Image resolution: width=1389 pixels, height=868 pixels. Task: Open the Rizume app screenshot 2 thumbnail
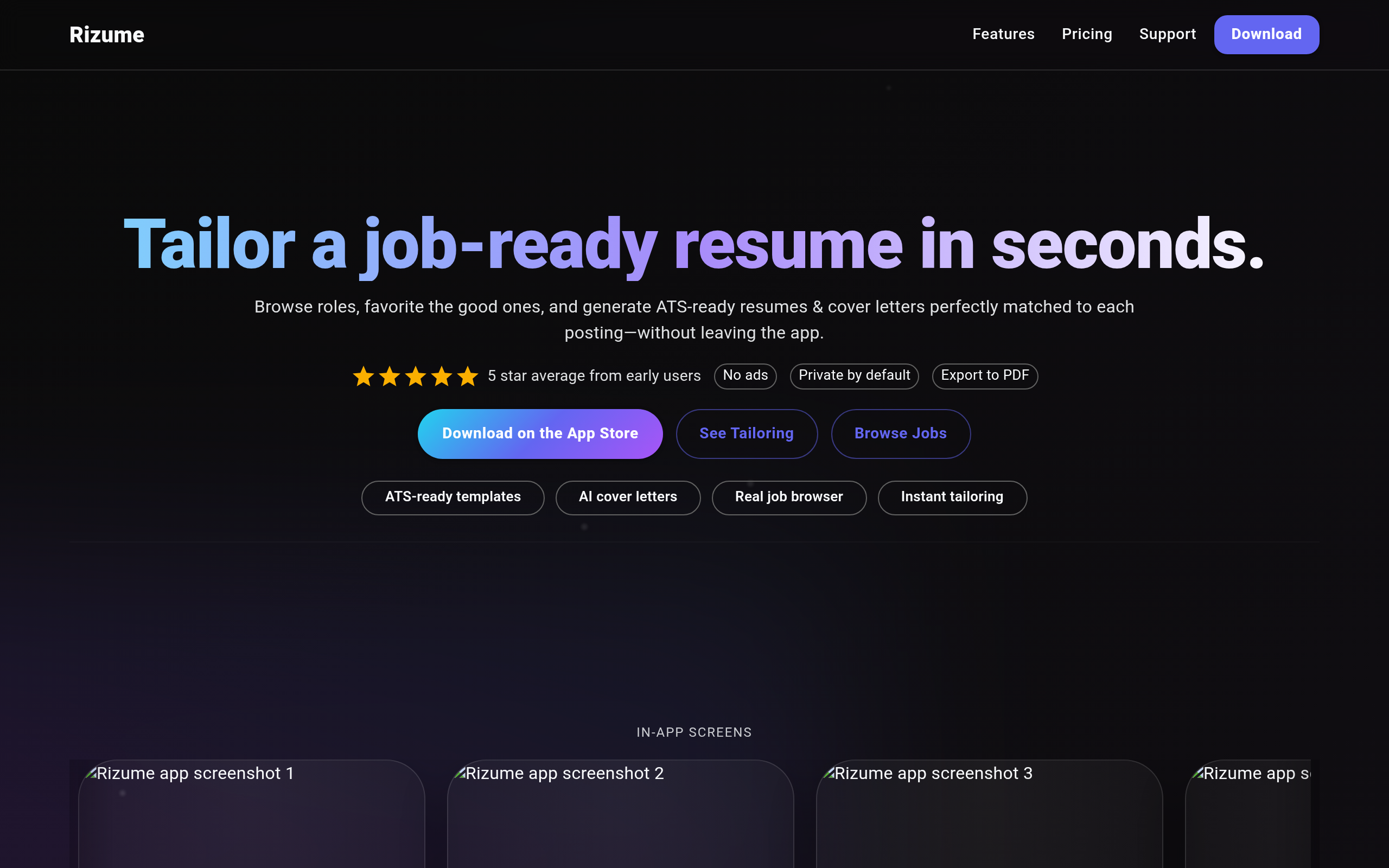(x=620, y=821)
